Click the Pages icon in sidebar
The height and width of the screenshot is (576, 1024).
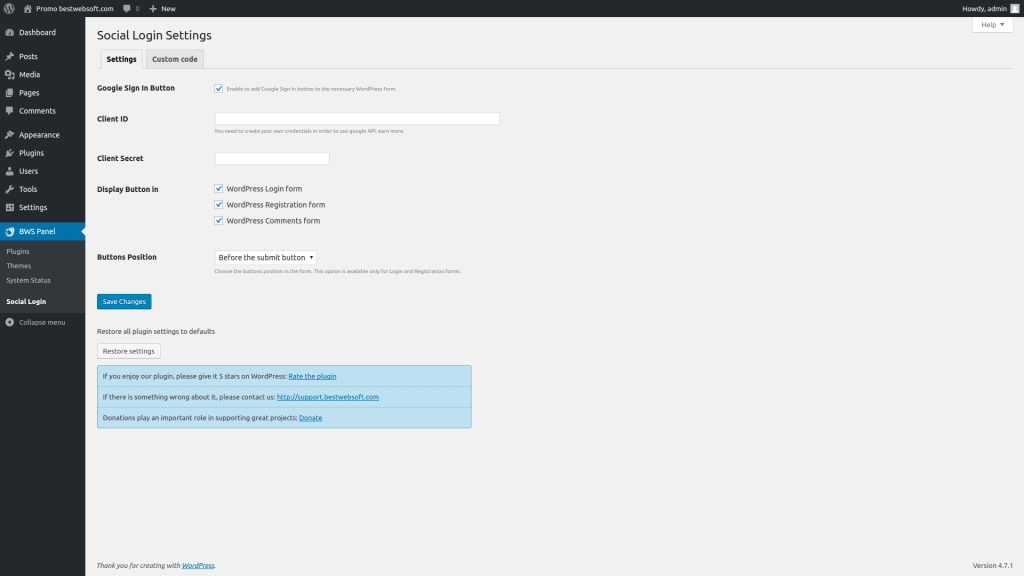click(x=10, y=93)
